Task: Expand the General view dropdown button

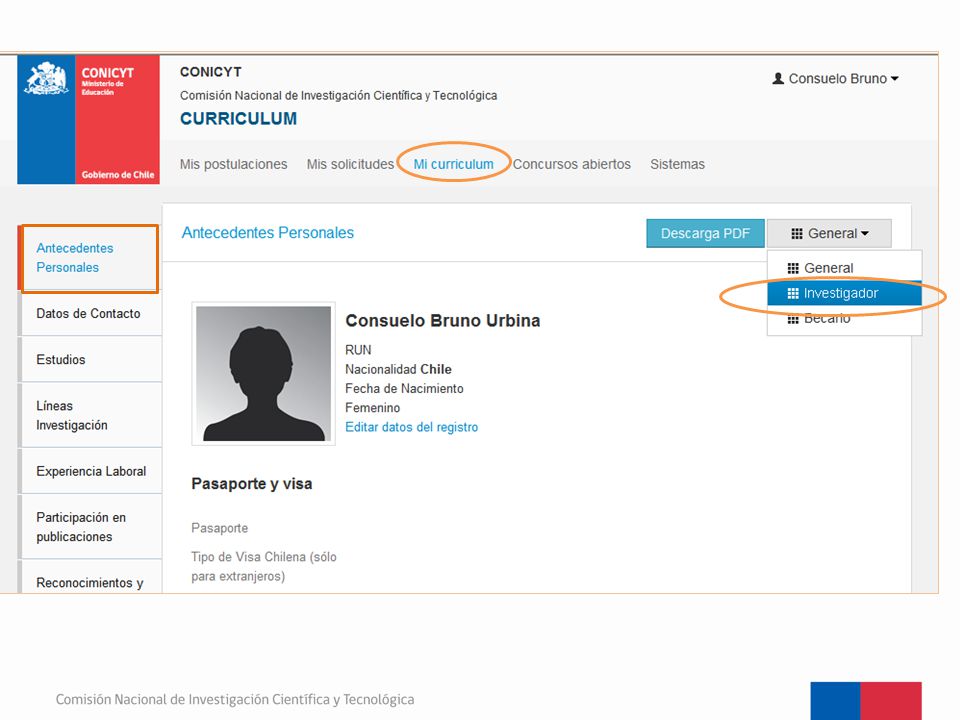Action: click(829, 233)
